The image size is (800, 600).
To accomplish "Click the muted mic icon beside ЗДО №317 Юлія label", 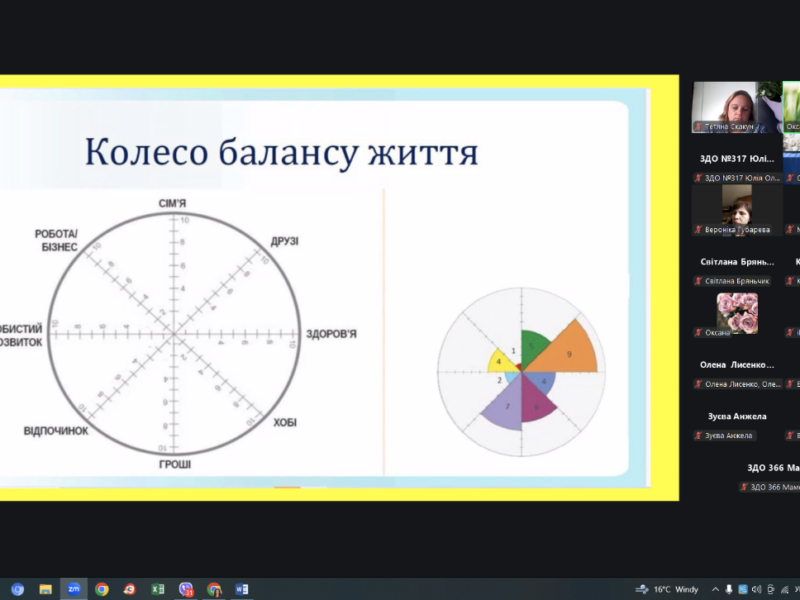I will (698, 178).
